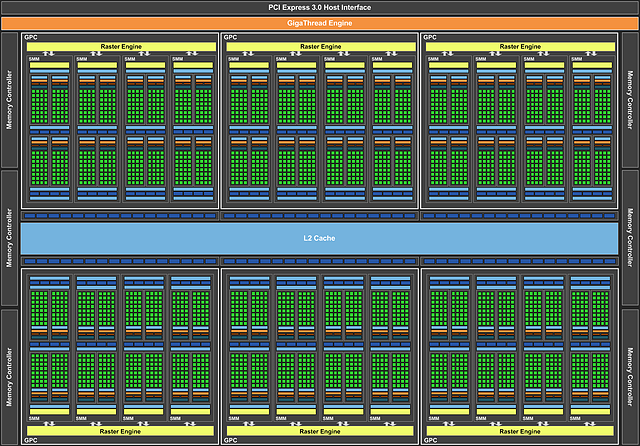Click the GPC label of the lower-middle cluster
This screenshot has height=446, width=640.
point(230,440)
